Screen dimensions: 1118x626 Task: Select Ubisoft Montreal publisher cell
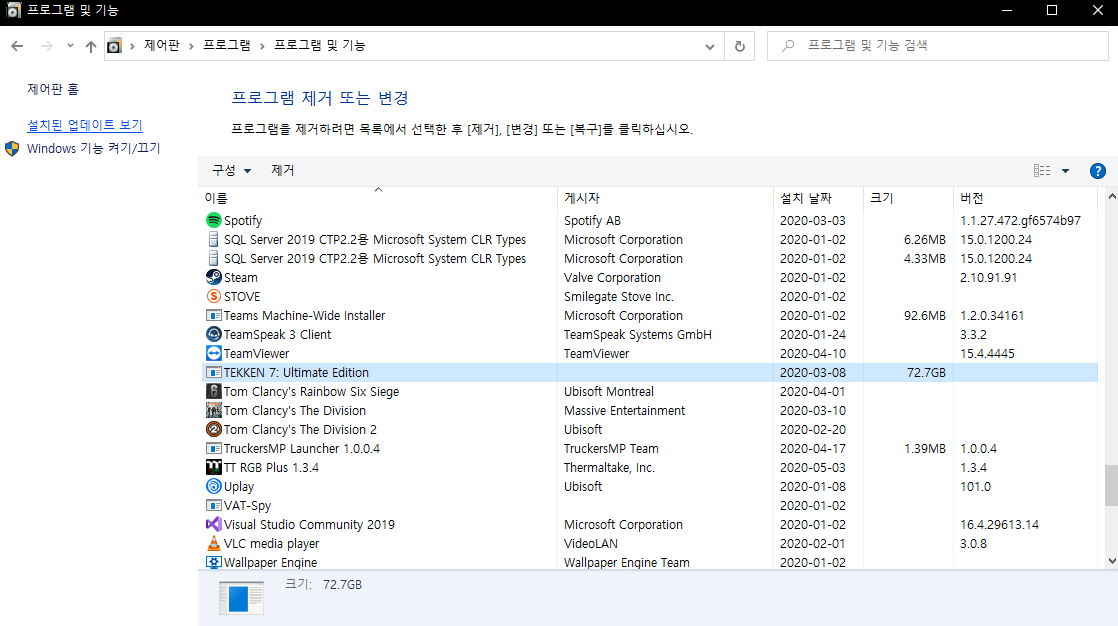(609, 391)
